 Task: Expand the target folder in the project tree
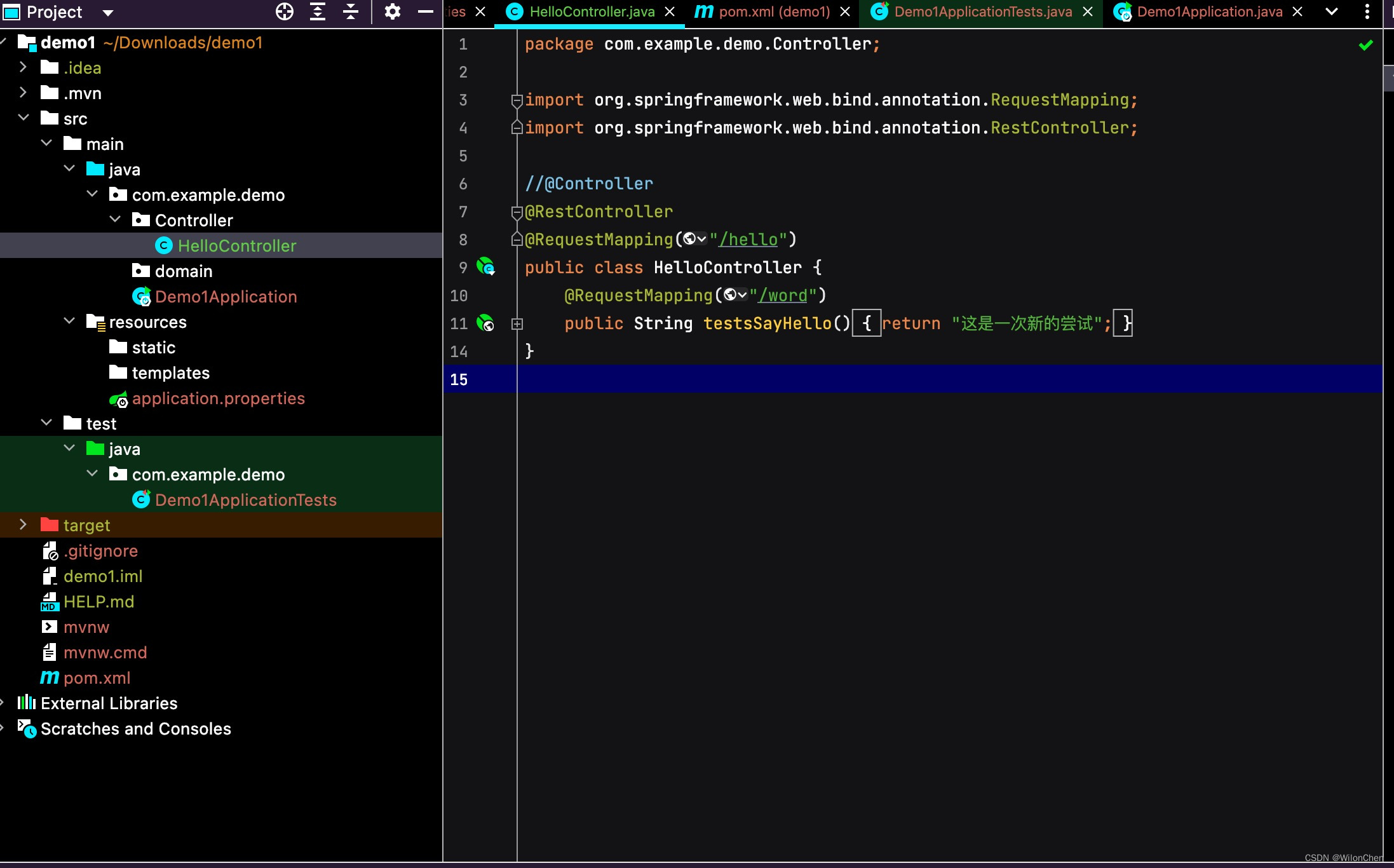click(24, 525)
